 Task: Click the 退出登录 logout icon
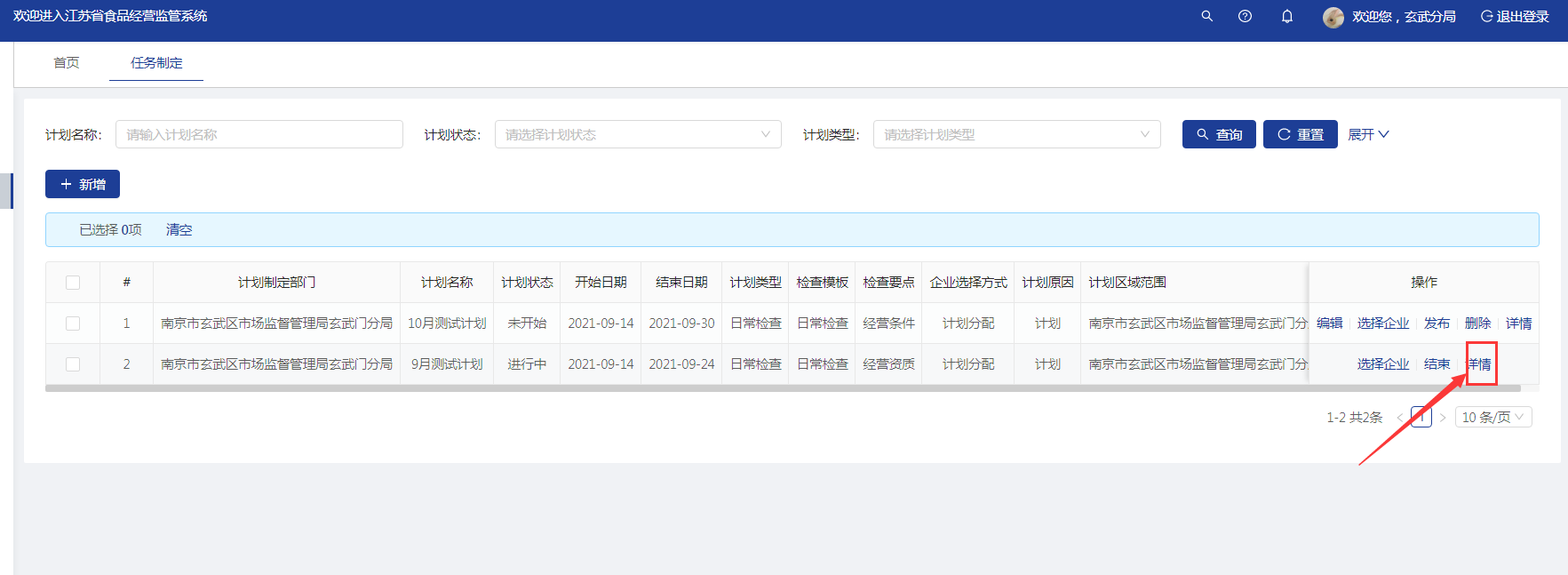click(1486, 16)
